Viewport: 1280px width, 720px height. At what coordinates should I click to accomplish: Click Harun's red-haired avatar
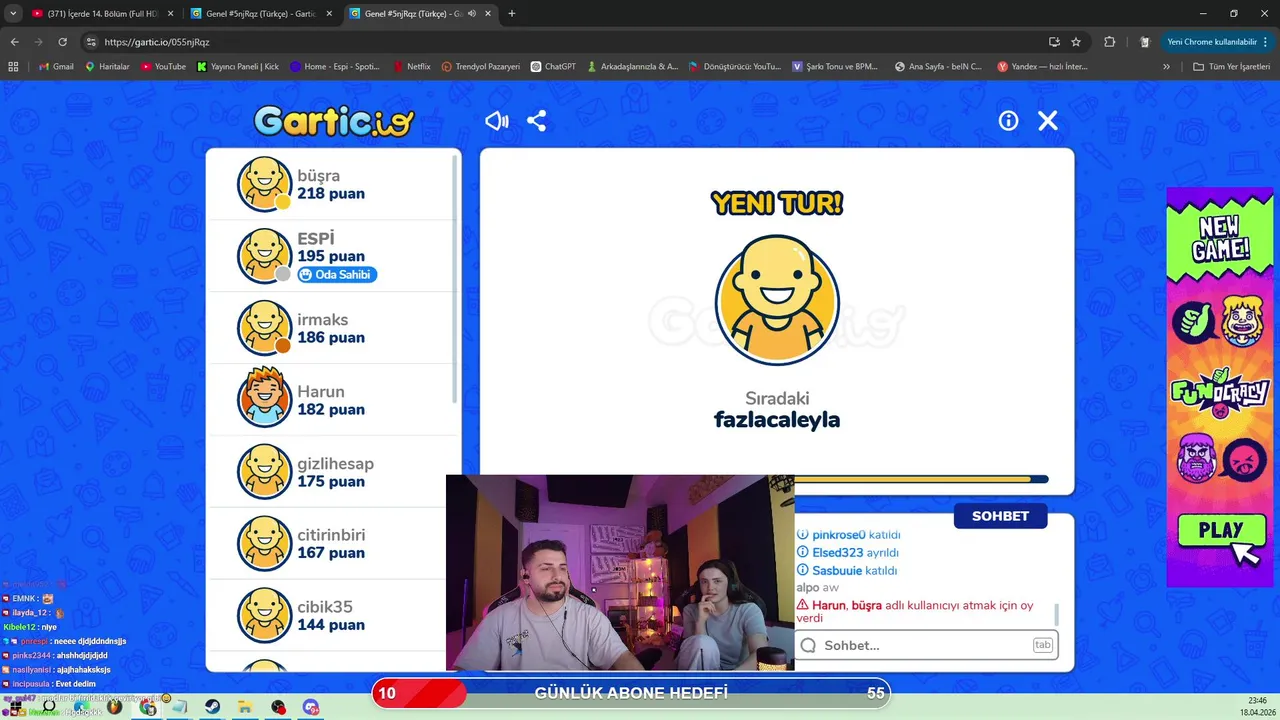[264, 399]
